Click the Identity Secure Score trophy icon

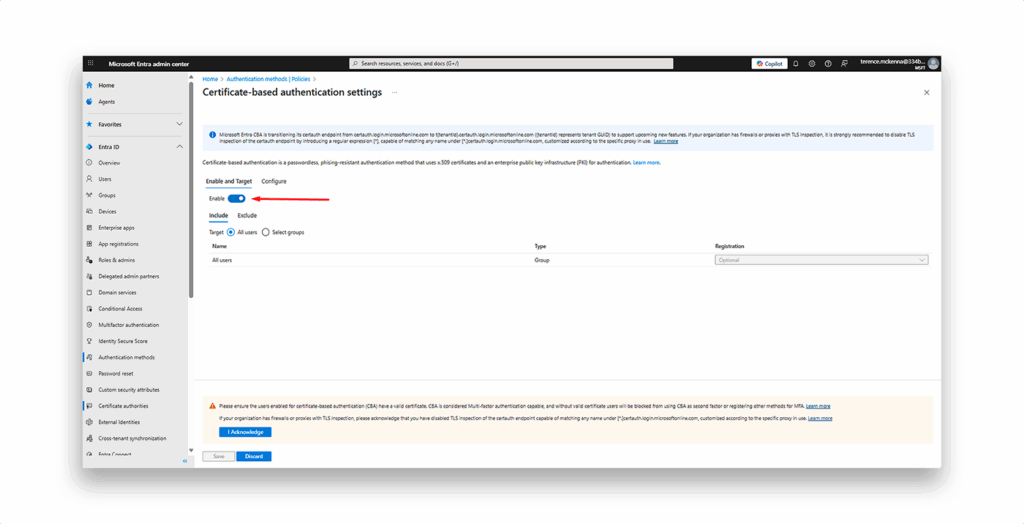[89, 341]
